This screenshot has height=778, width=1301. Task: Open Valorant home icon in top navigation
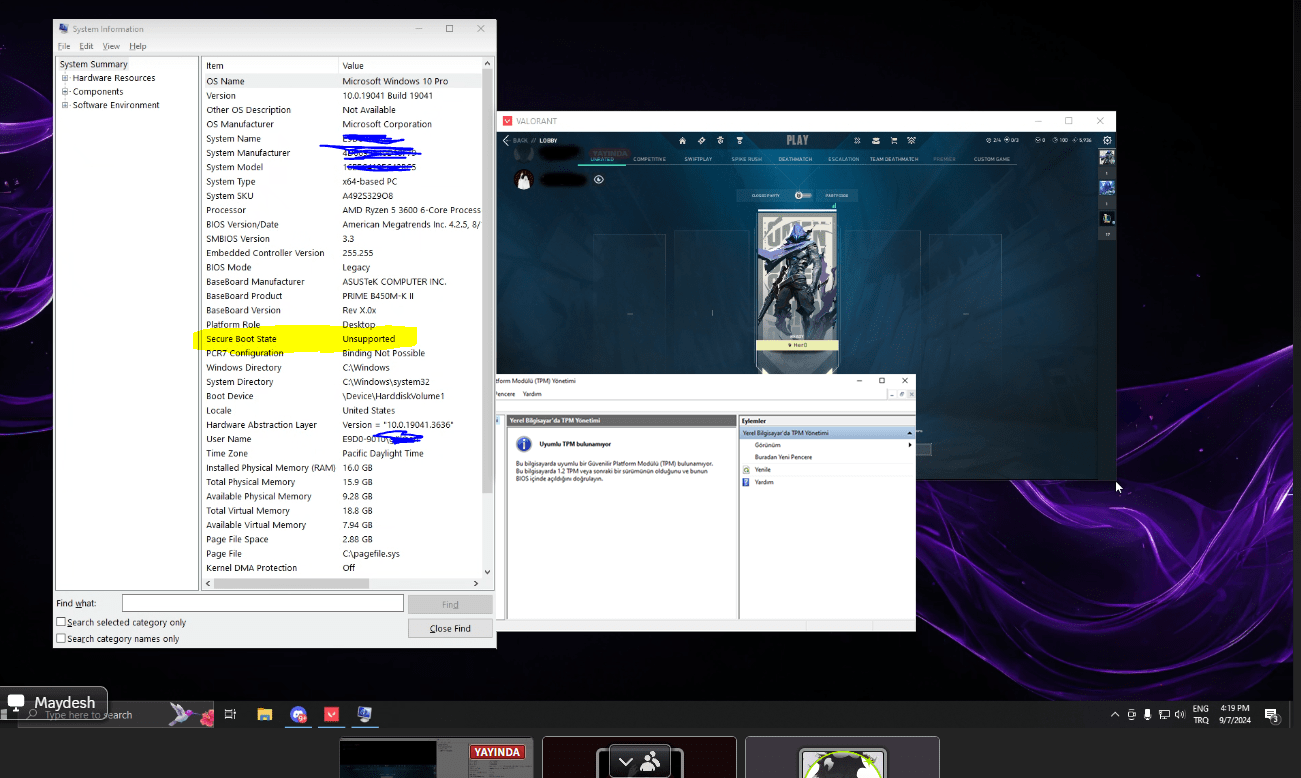click(x=683, y=140)
